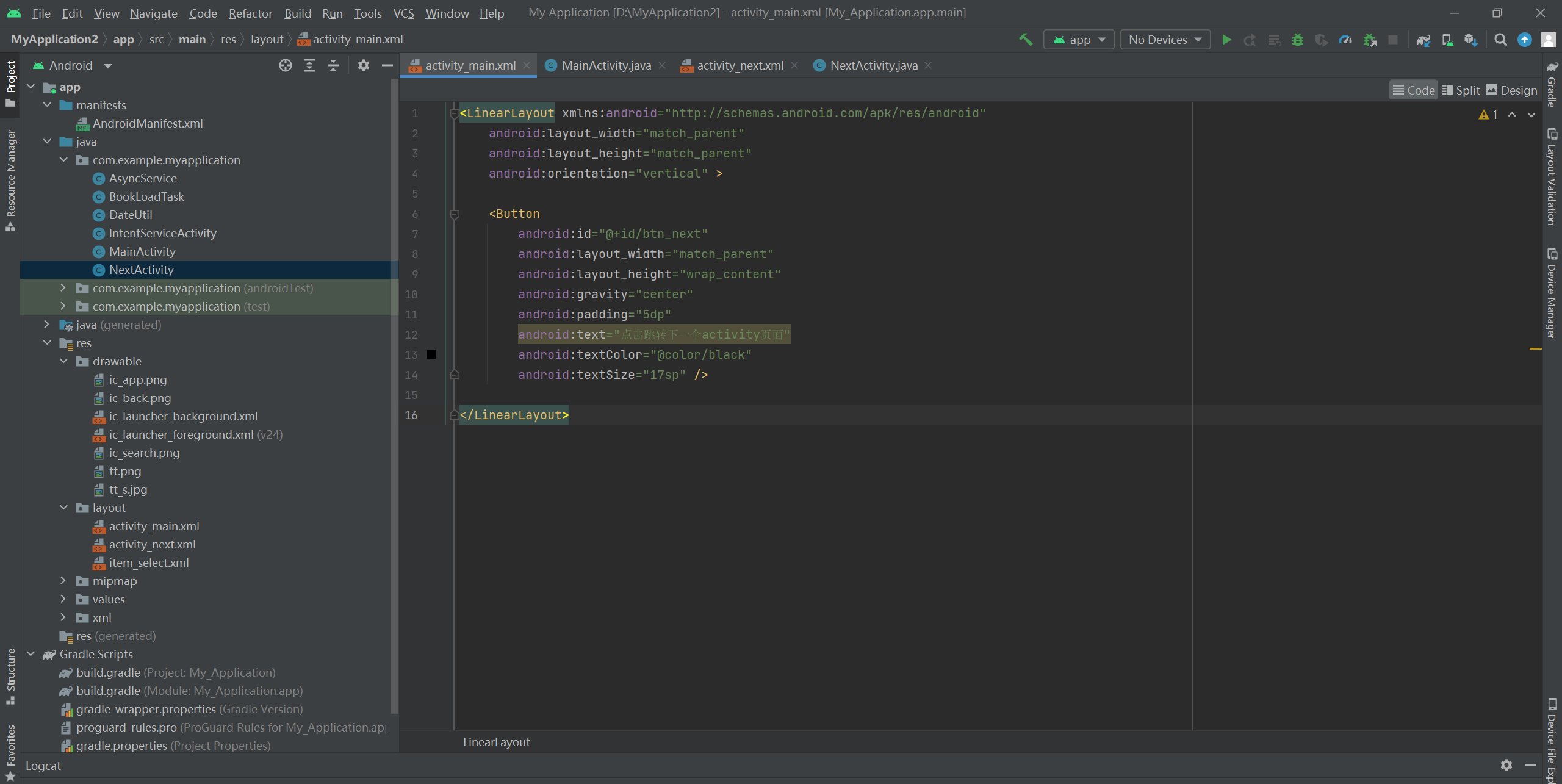
Task: Collapse the drawable folder
Action: [x=63, y=361]
